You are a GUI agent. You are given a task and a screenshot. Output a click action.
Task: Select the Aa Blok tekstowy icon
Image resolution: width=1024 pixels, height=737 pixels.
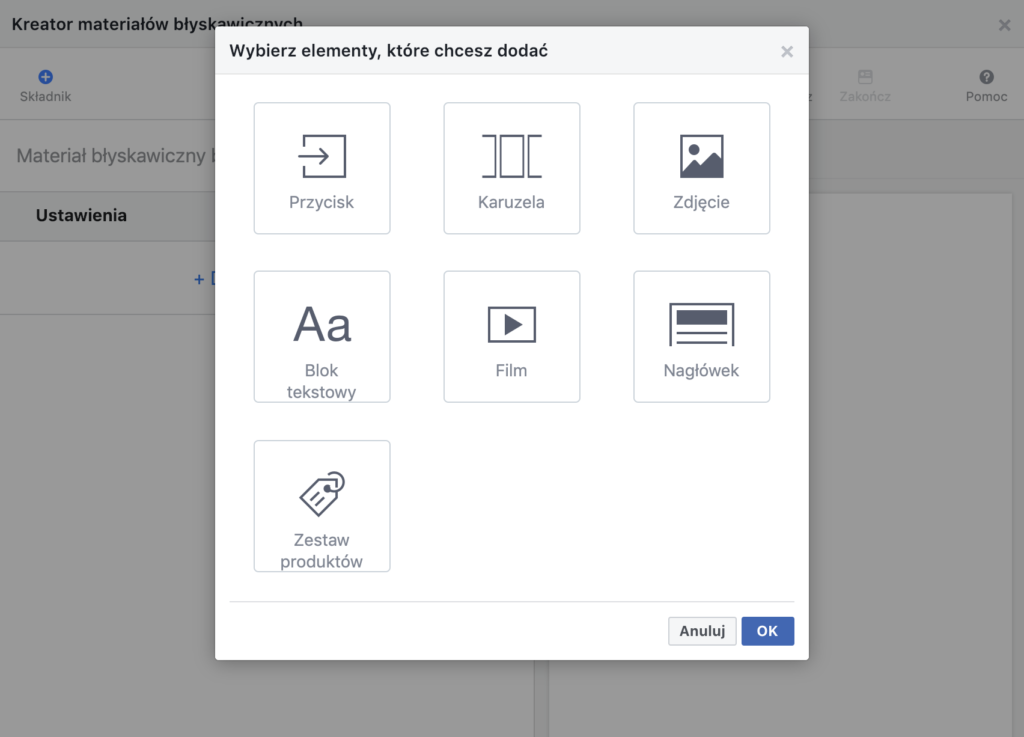[322, 325]
